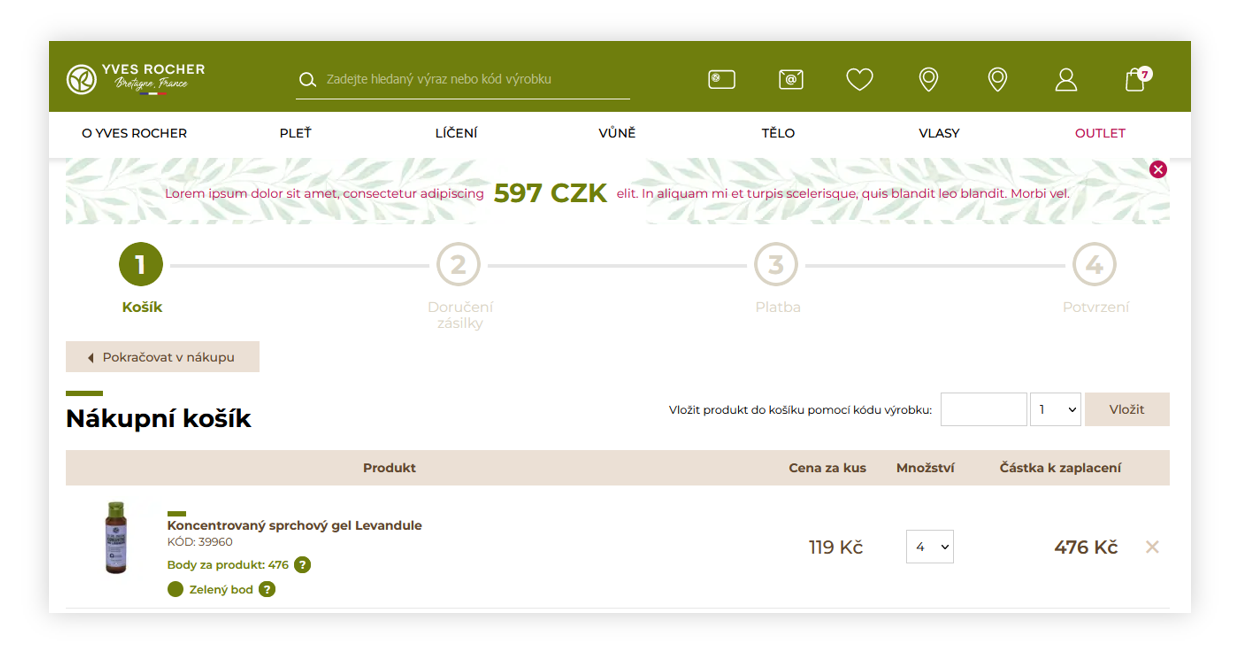Click the search magnifier icon
Viewport: 1233px width, 663px height.
point(308,80)
